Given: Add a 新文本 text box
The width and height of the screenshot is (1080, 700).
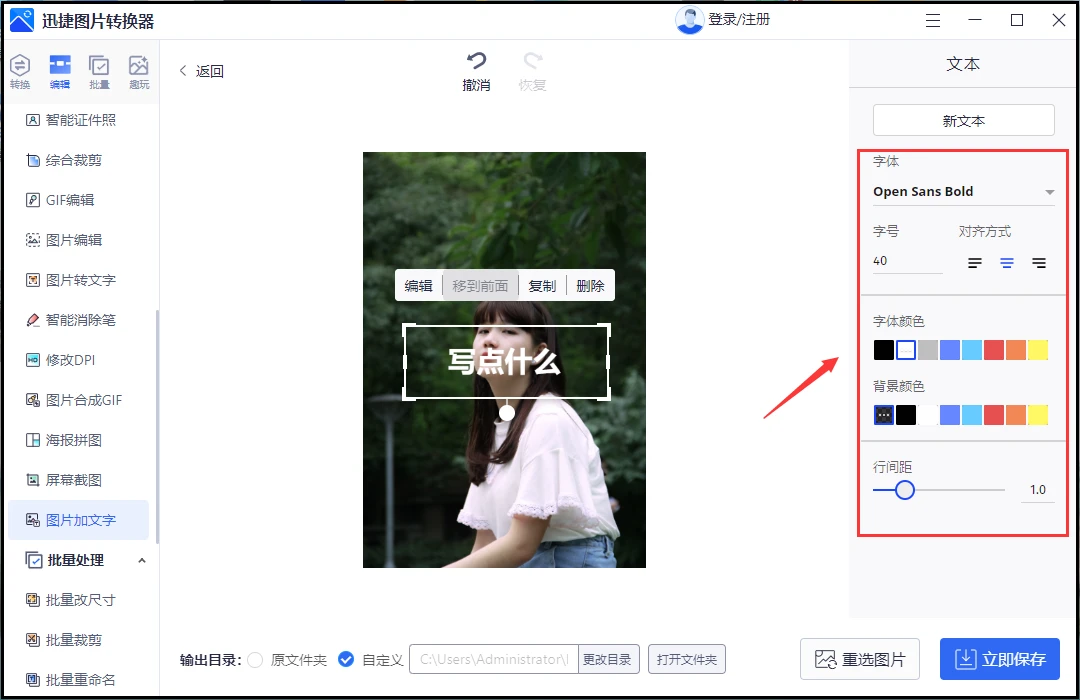Looking at the screenshot, I should (x=964, y=121).
